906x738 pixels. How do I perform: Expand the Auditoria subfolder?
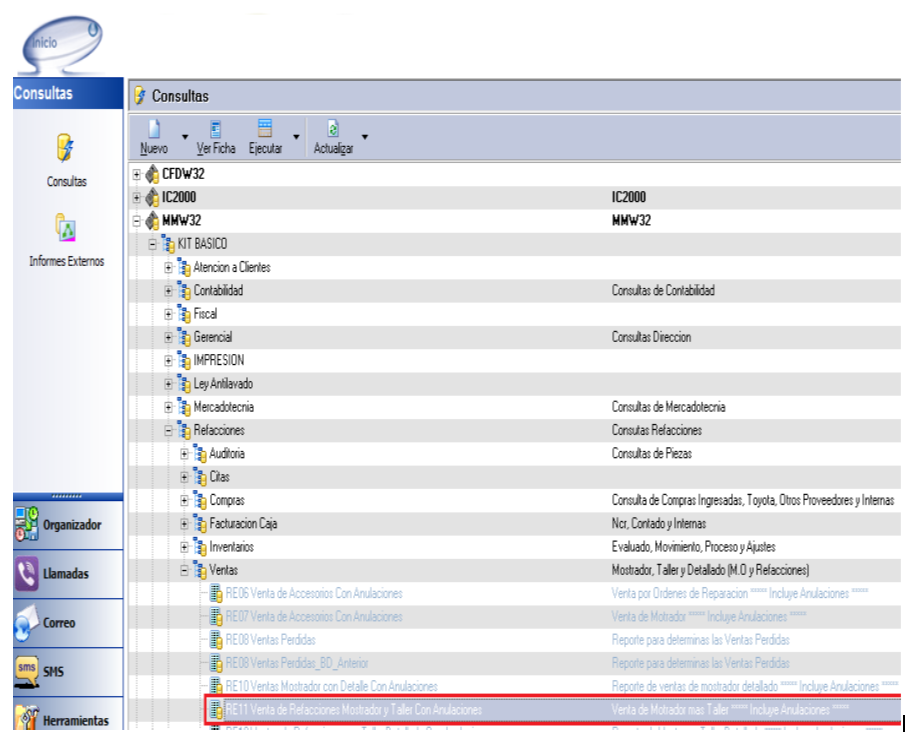pyautogui.click(x=184, y=454)
